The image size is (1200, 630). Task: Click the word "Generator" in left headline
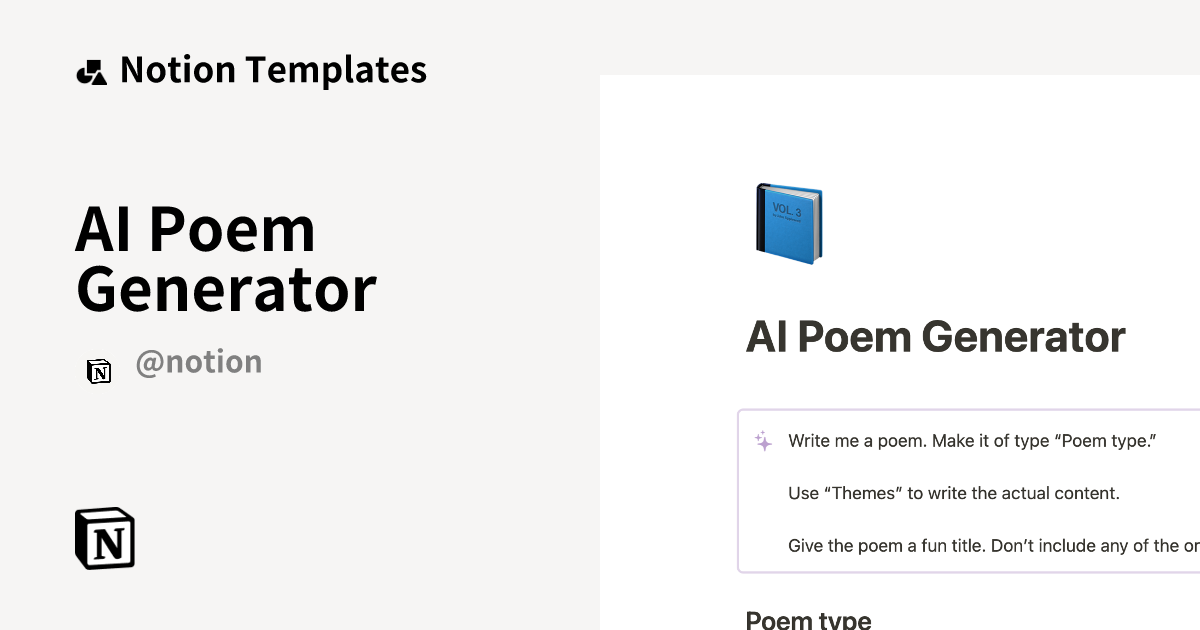pos(226,289)
